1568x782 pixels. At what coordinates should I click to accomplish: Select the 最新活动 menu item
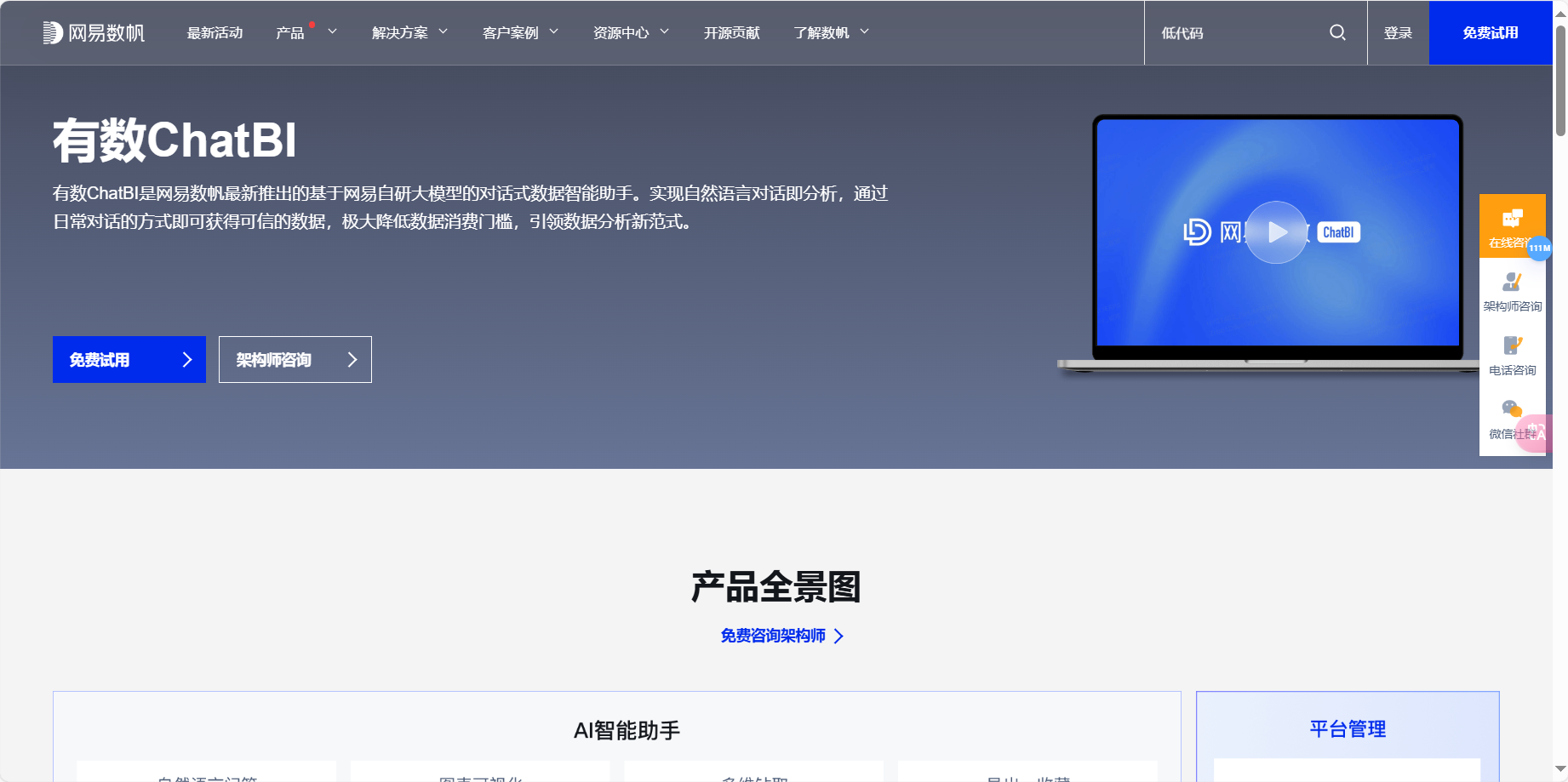214,32
